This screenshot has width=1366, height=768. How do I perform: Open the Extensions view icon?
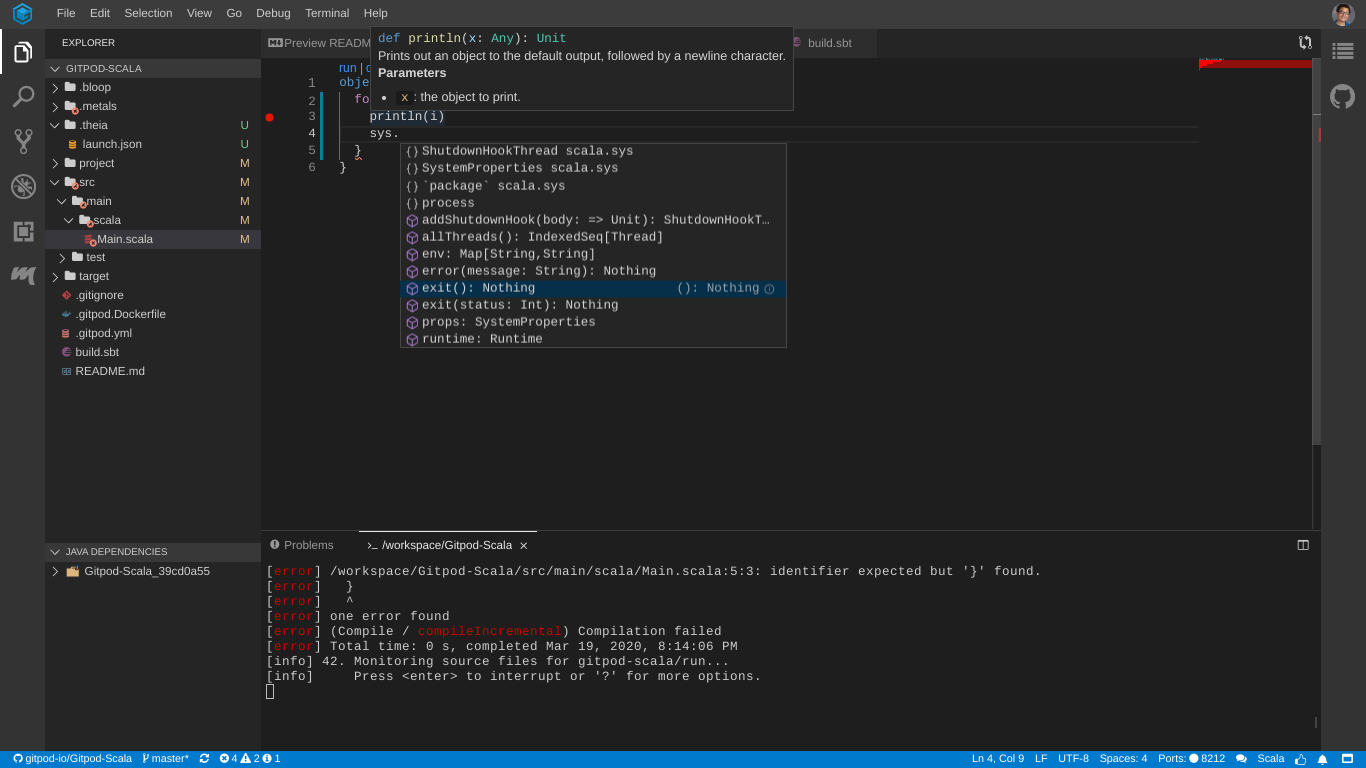pyautogui.click(x=23, y=231)
